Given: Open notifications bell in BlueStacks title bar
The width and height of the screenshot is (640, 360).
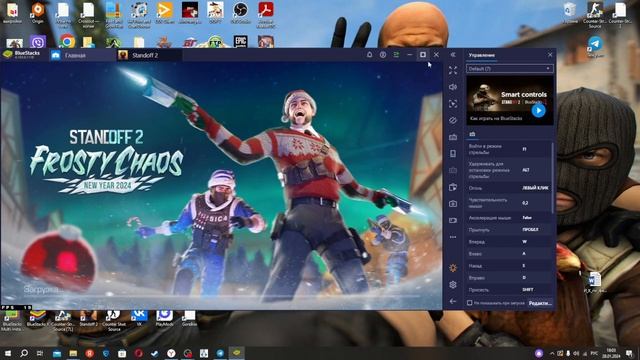Looking at the screenshot, I should pyautogui.click(x=369, y=55).
